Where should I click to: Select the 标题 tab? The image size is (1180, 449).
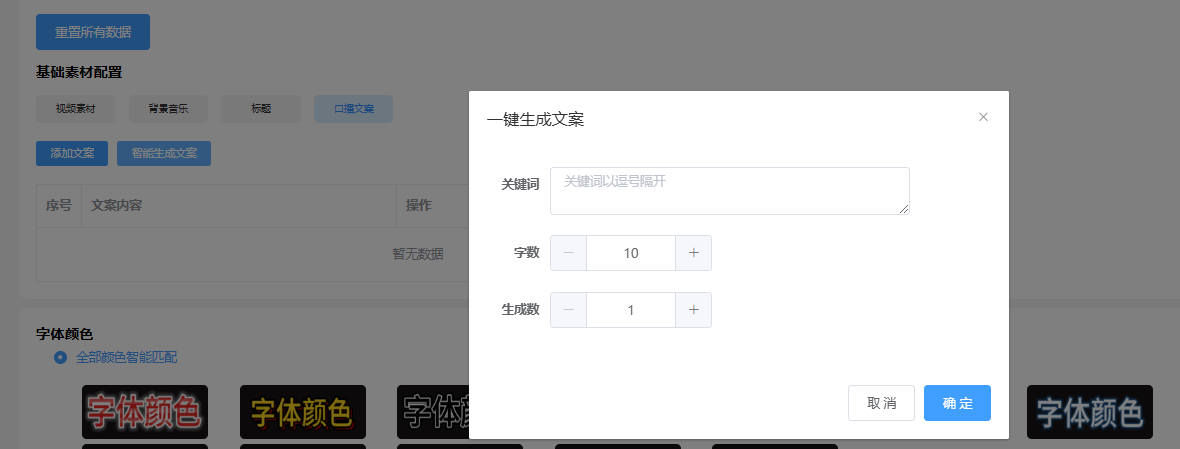click(x=261, y=109)
